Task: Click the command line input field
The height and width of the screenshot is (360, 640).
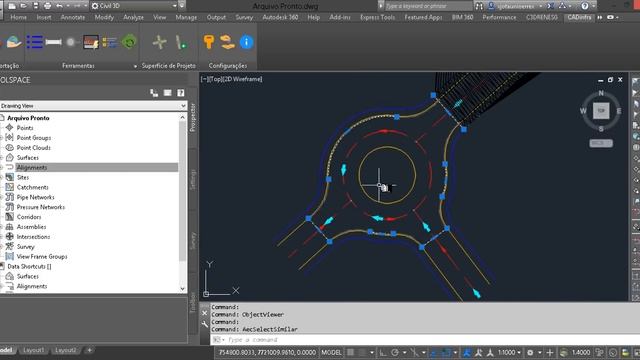Action: pyautogui.click(x=424, y=340)
